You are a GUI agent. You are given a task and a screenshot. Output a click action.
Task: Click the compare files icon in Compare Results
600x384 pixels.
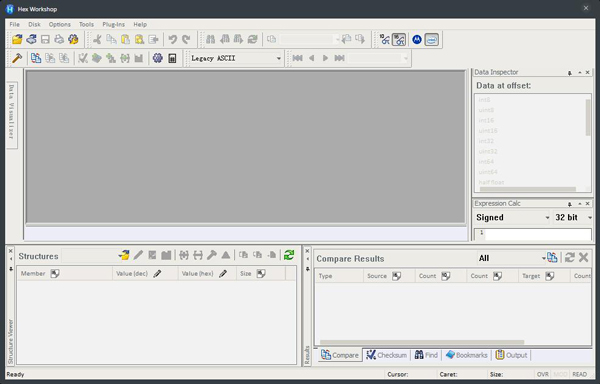pos(552,257)
